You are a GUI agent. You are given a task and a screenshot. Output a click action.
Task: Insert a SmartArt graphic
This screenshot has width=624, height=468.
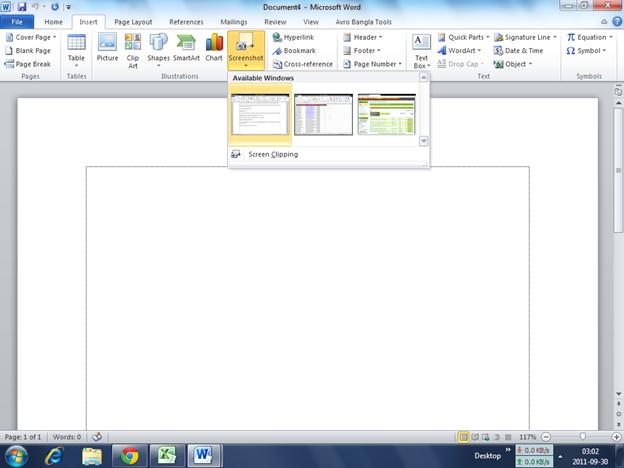tap(186, 48)
